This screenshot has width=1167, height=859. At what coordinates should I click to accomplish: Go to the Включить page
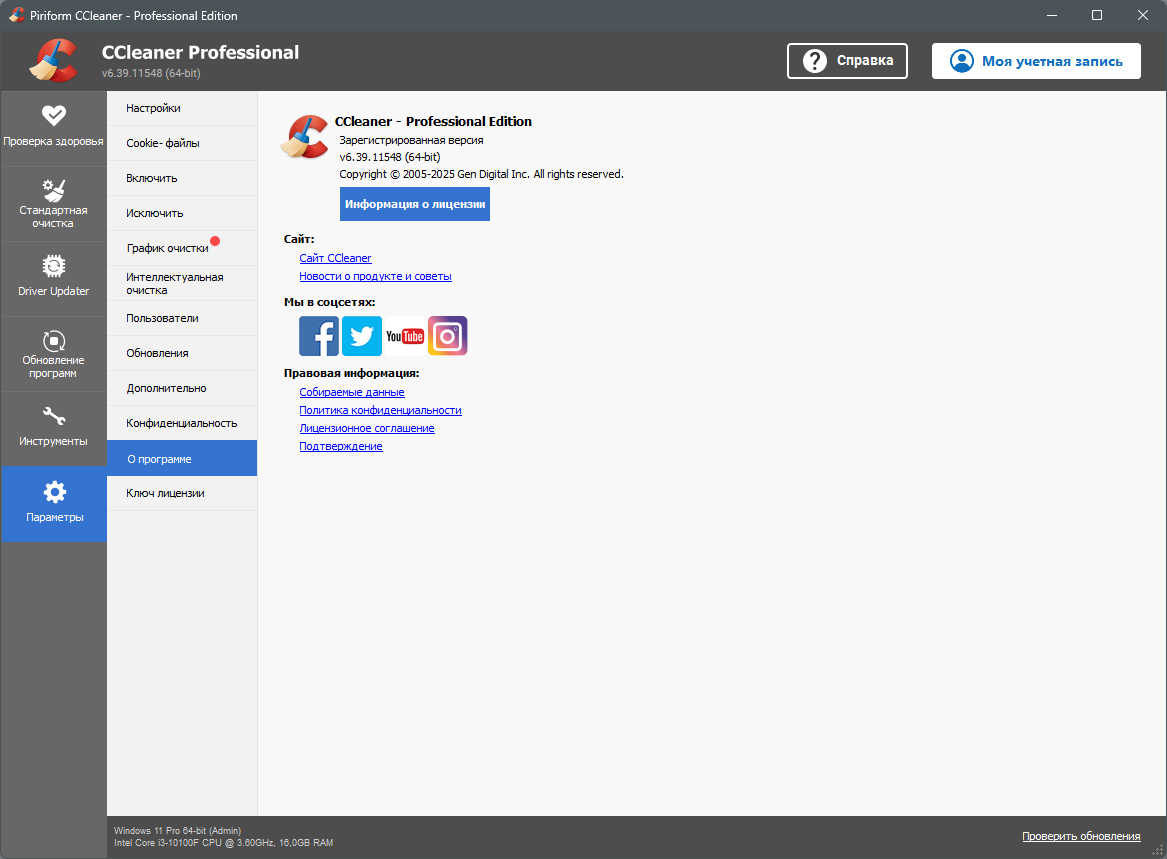click(182, 179)
